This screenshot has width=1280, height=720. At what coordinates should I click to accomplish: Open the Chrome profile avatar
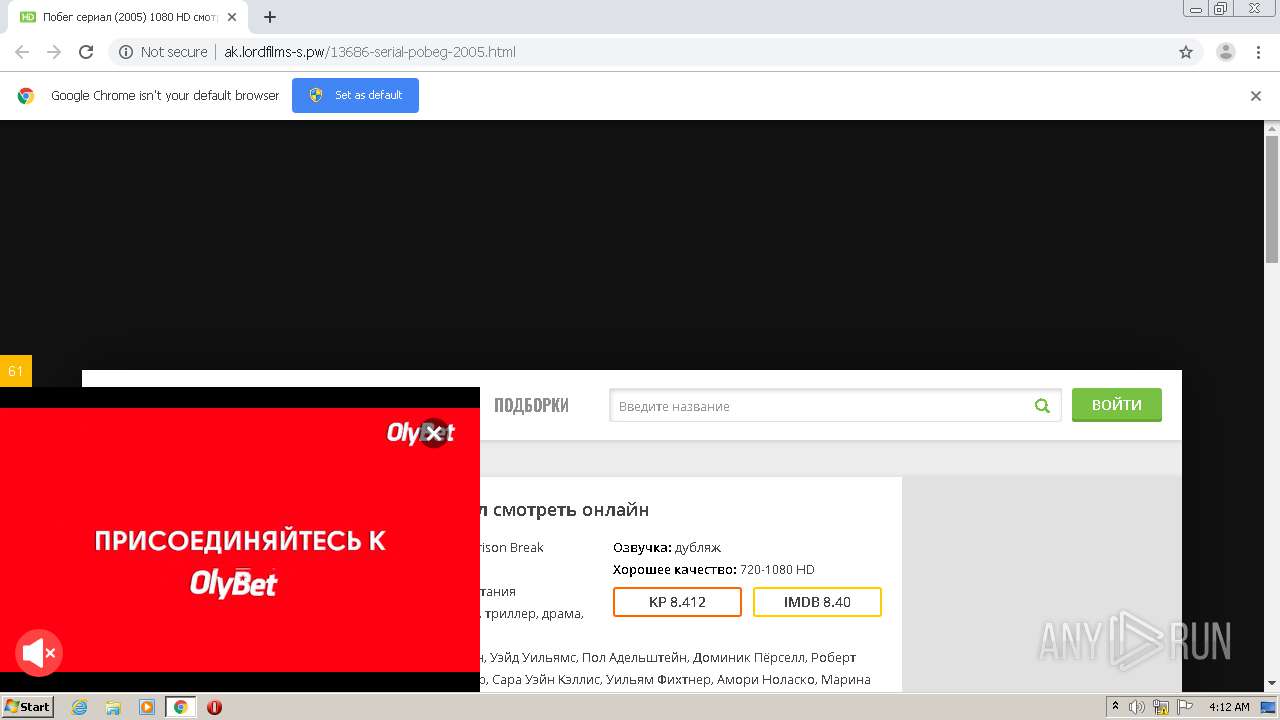pyautogui.click(x=1225, y=52)
